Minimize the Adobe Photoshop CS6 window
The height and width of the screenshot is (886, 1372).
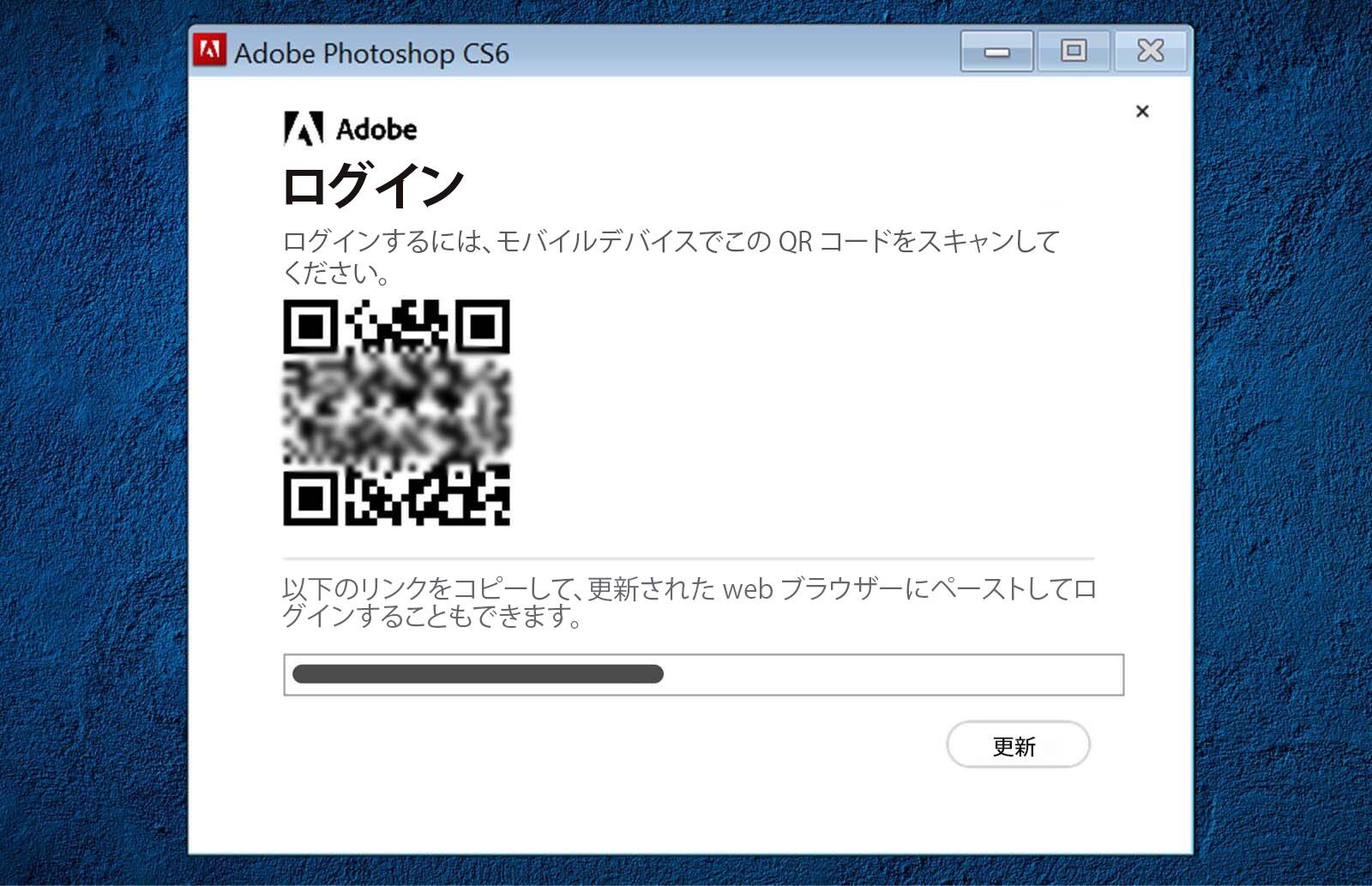point(996,51)
